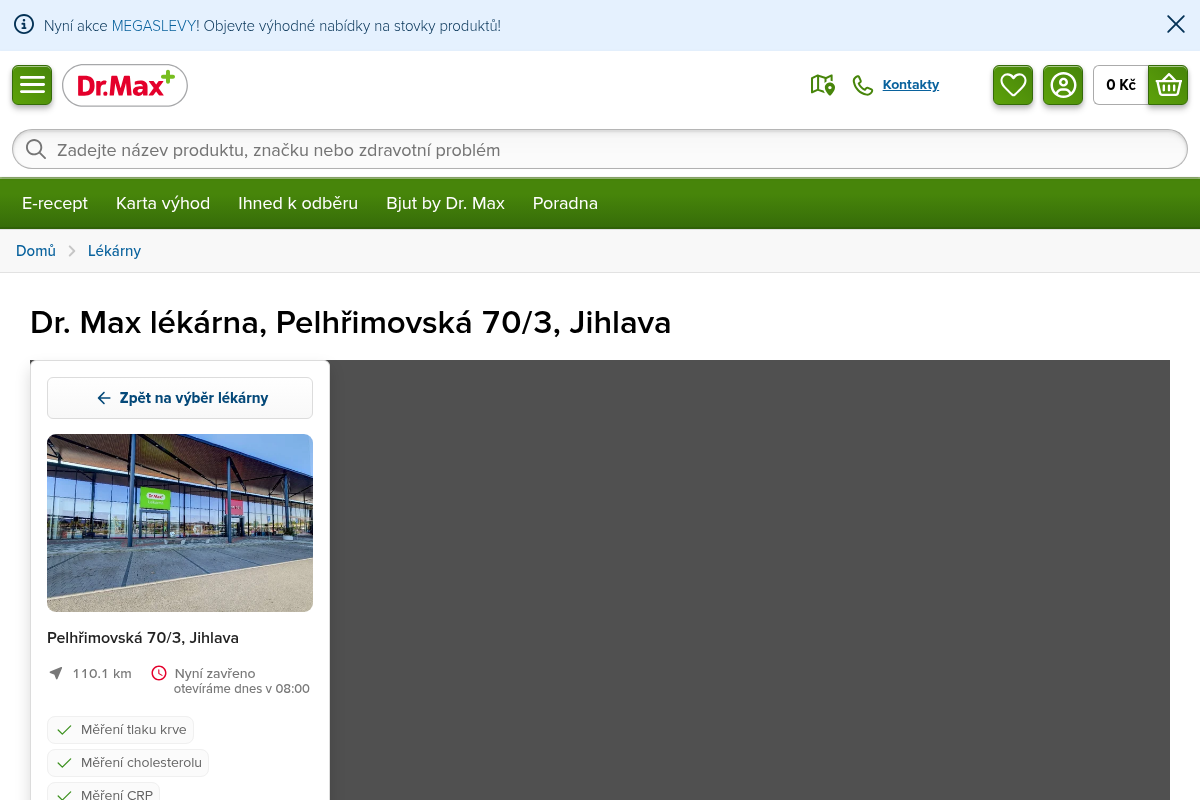Click the MEGASLEVY link in the banner
1200x800 pixels.
point(155,25)
